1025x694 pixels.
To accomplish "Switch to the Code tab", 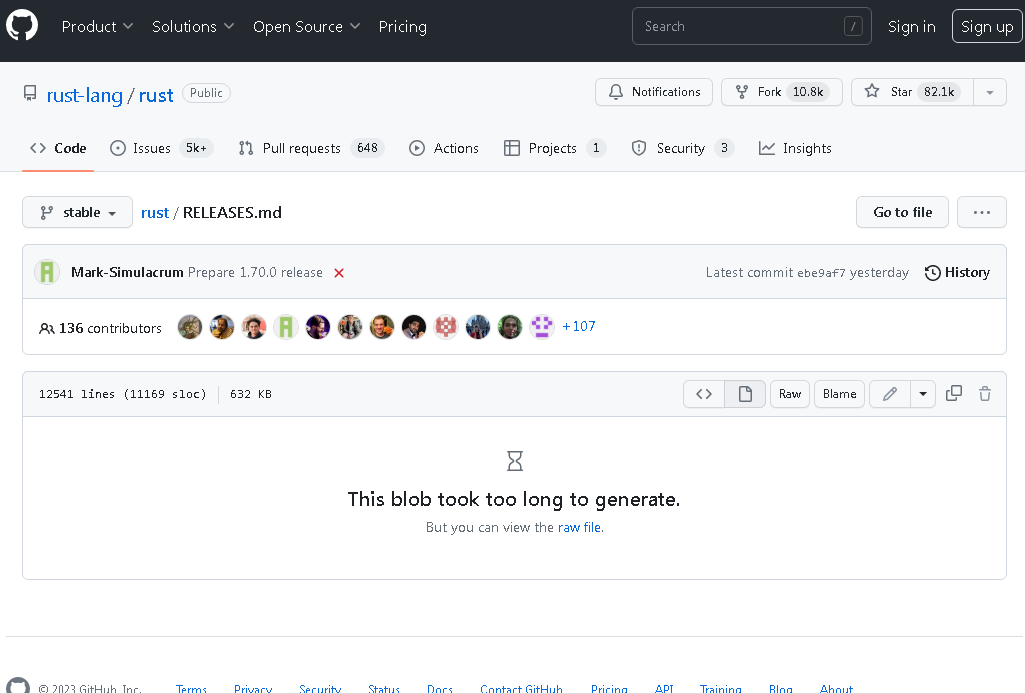I will pyautogui.click(x=58, y=148).
